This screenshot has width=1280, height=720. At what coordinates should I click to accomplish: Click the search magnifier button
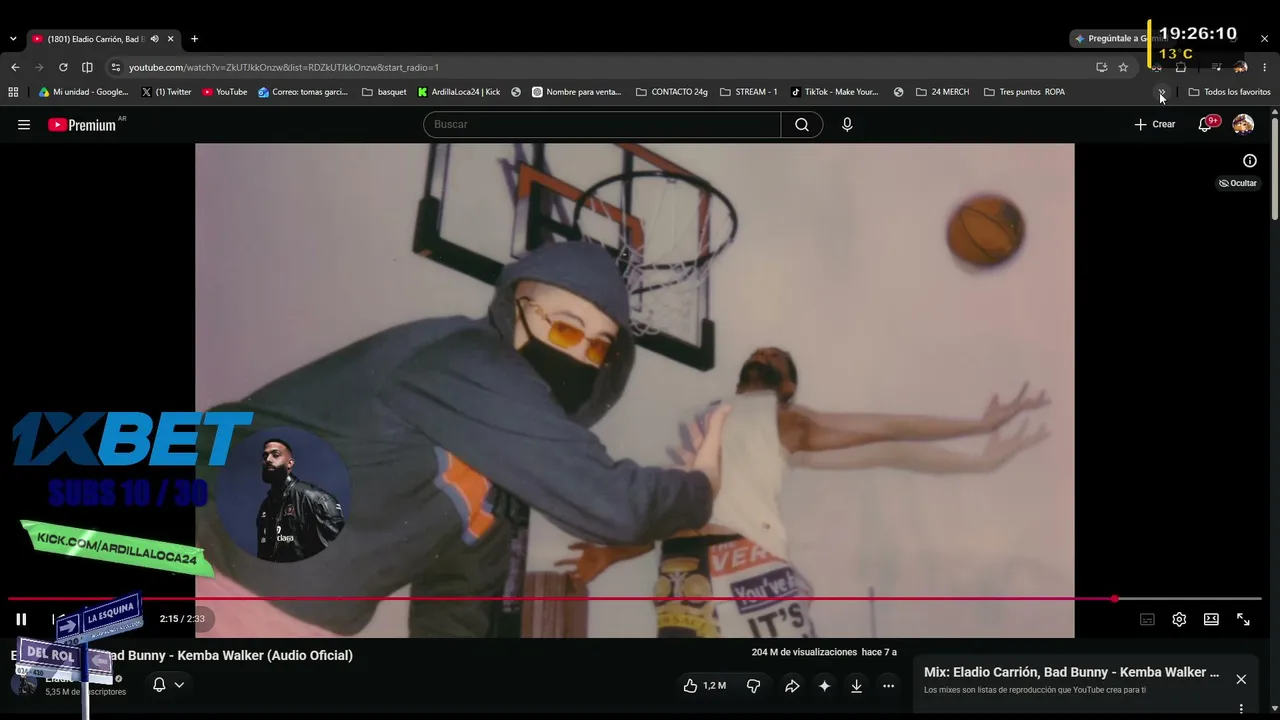point(802,124)
